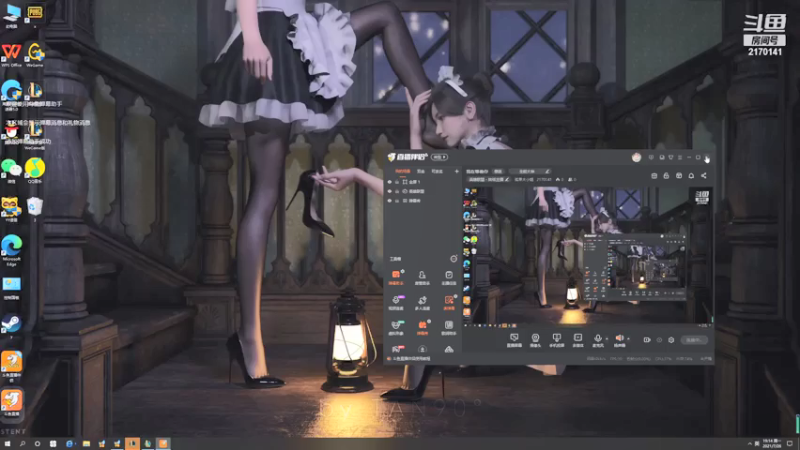Open WPS Office desktop shortcut
The height and width of the screenshot is (450, 800).
coord(11,55)
